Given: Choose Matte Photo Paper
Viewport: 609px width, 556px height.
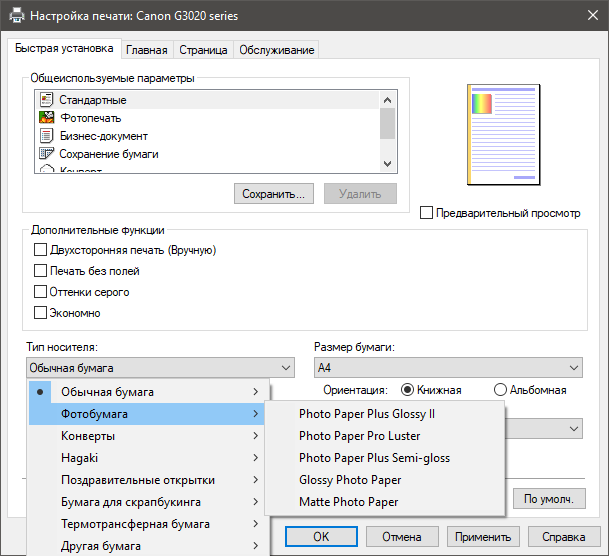Looking at the screenshot, I should (385, 502).
